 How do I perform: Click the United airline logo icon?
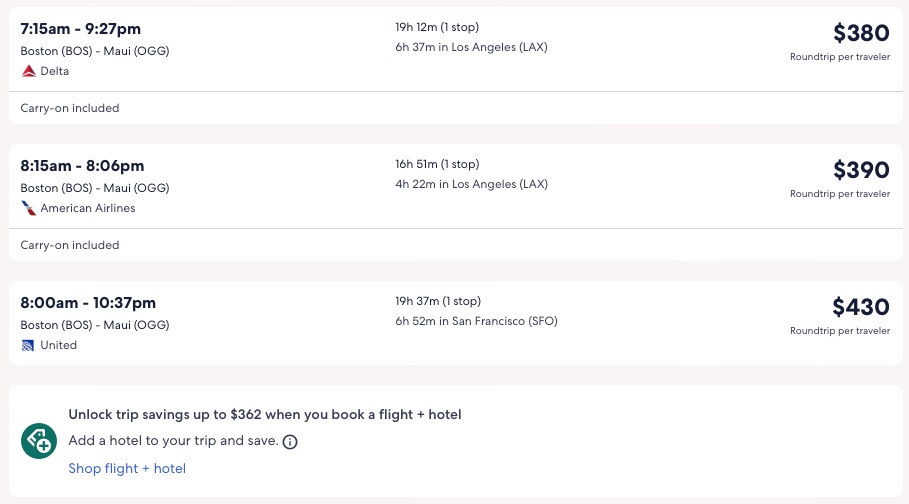(x=28, y=345)
